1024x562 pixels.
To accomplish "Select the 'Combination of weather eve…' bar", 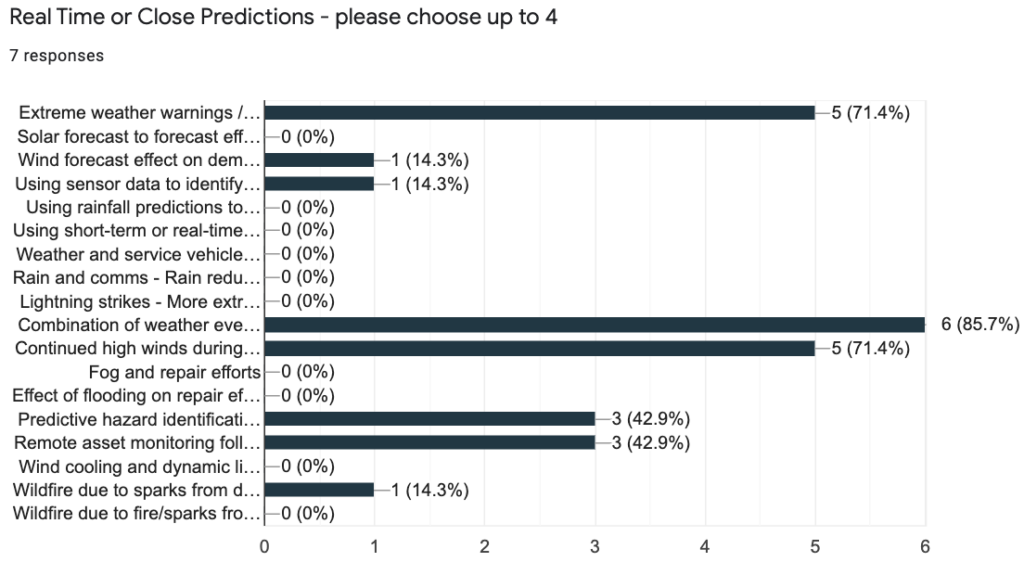I will click(x=595, y=324).
